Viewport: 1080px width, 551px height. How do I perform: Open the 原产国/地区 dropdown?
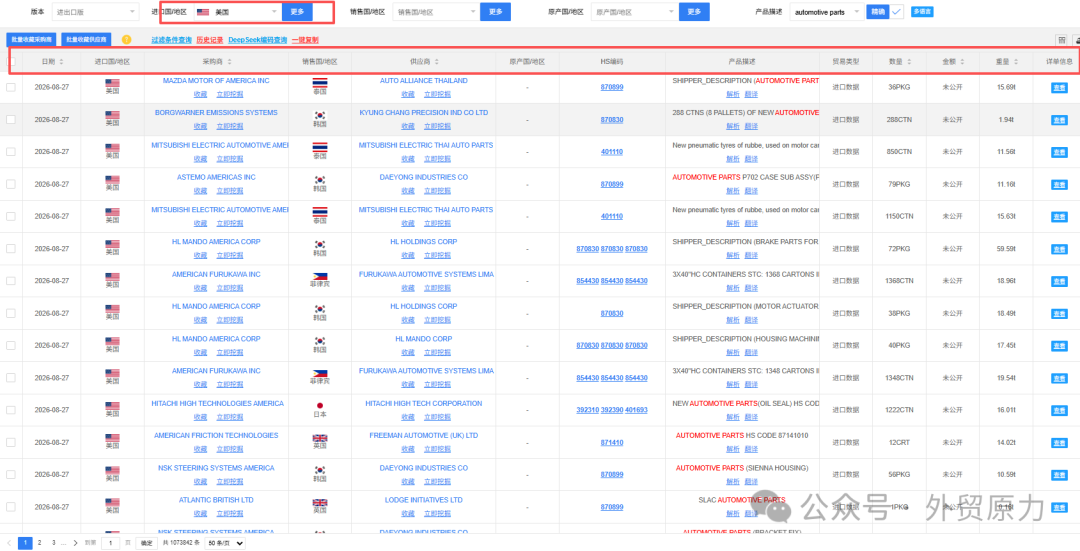[x=634, y=12]
